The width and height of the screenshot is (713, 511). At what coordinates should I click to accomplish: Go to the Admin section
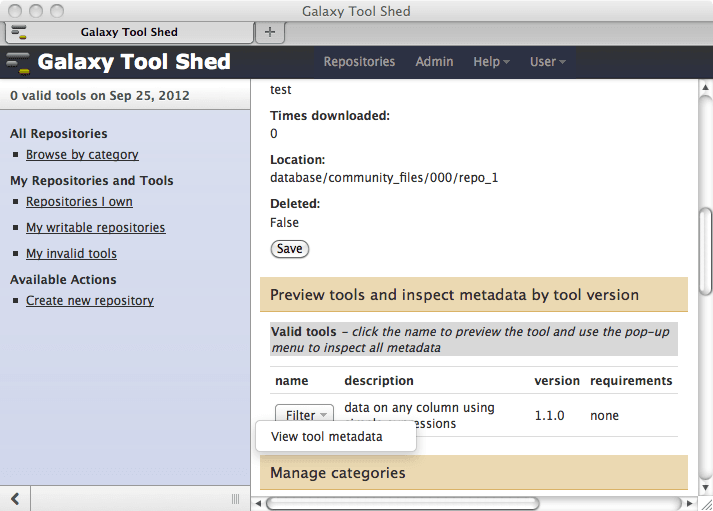point(434,62)
